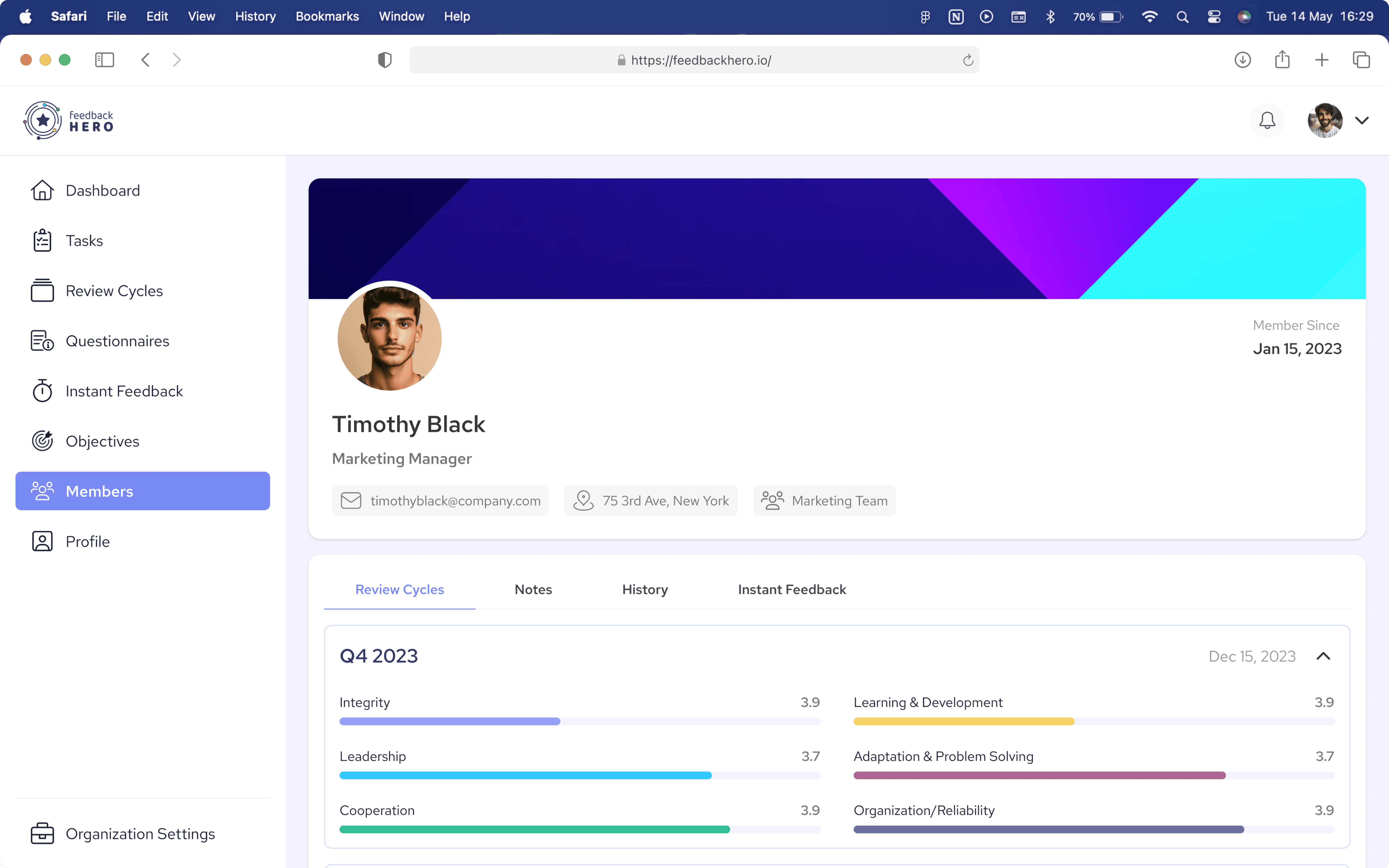Click the Dec 15, 2023 date
This screenshot has height=868, width=1389.
click(1252, 656)
